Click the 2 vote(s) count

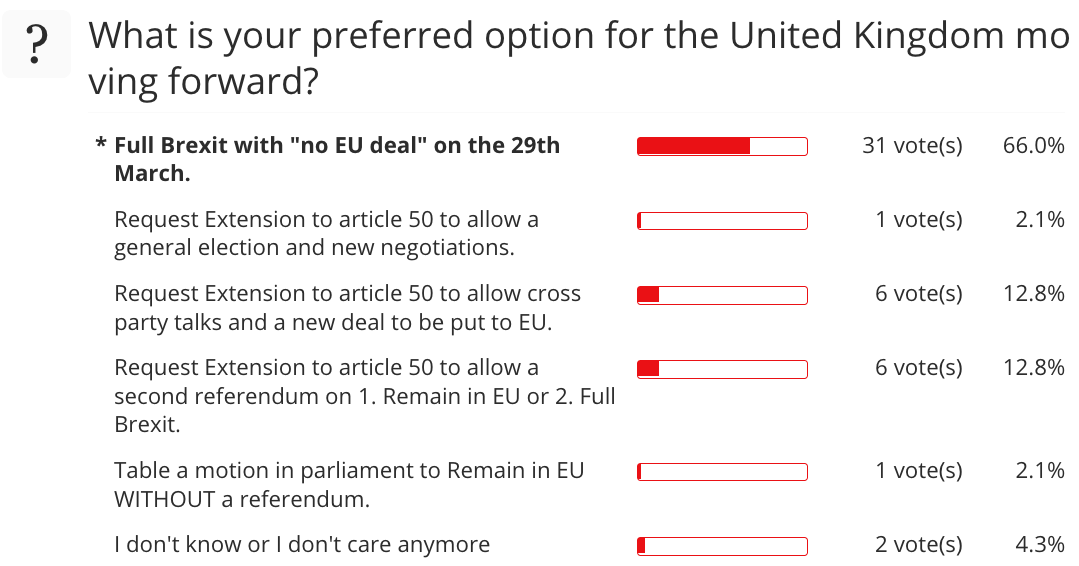click(x=919, y=545)
